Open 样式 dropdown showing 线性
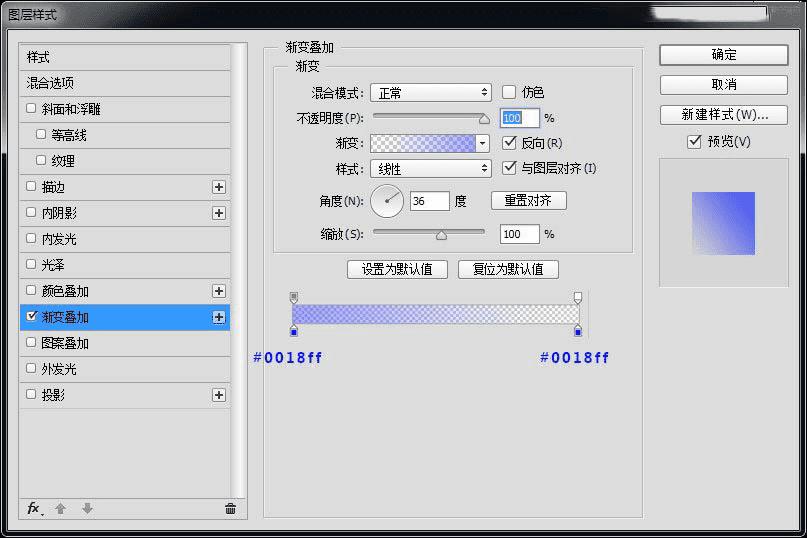 tap(431, 169)
